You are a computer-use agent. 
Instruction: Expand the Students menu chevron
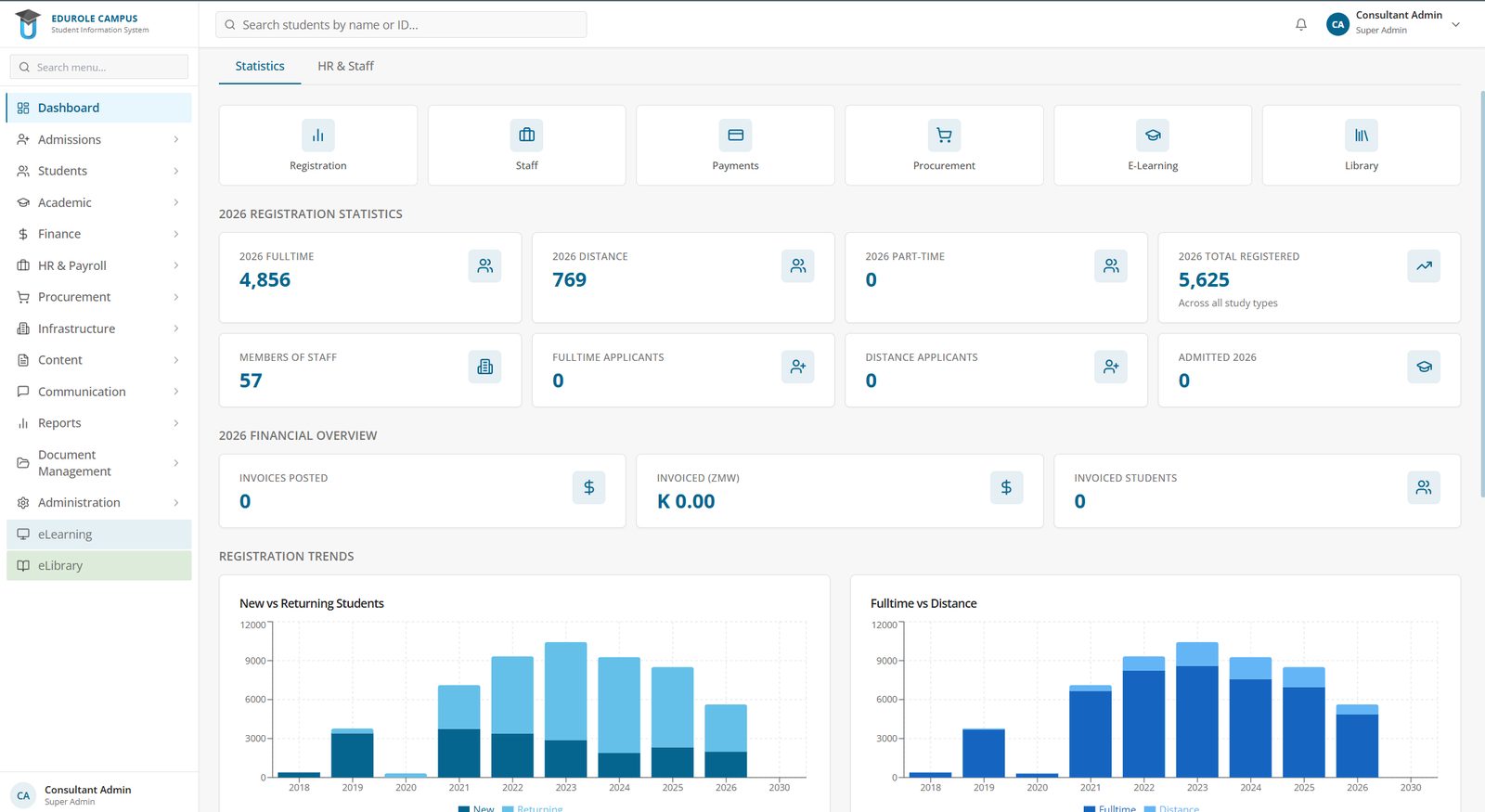tap(176, 172)
